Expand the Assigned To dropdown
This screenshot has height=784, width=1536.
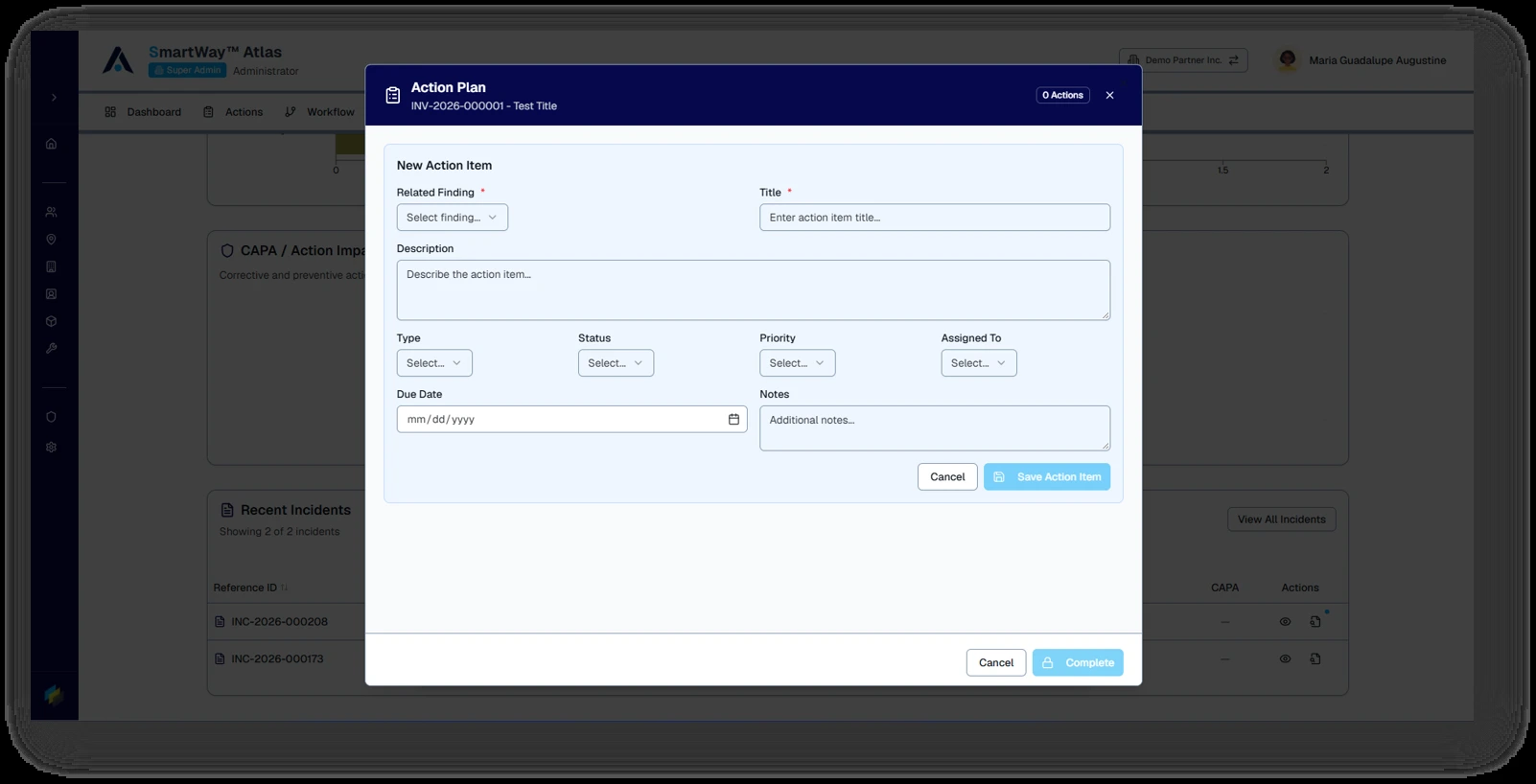pos(979,363)
